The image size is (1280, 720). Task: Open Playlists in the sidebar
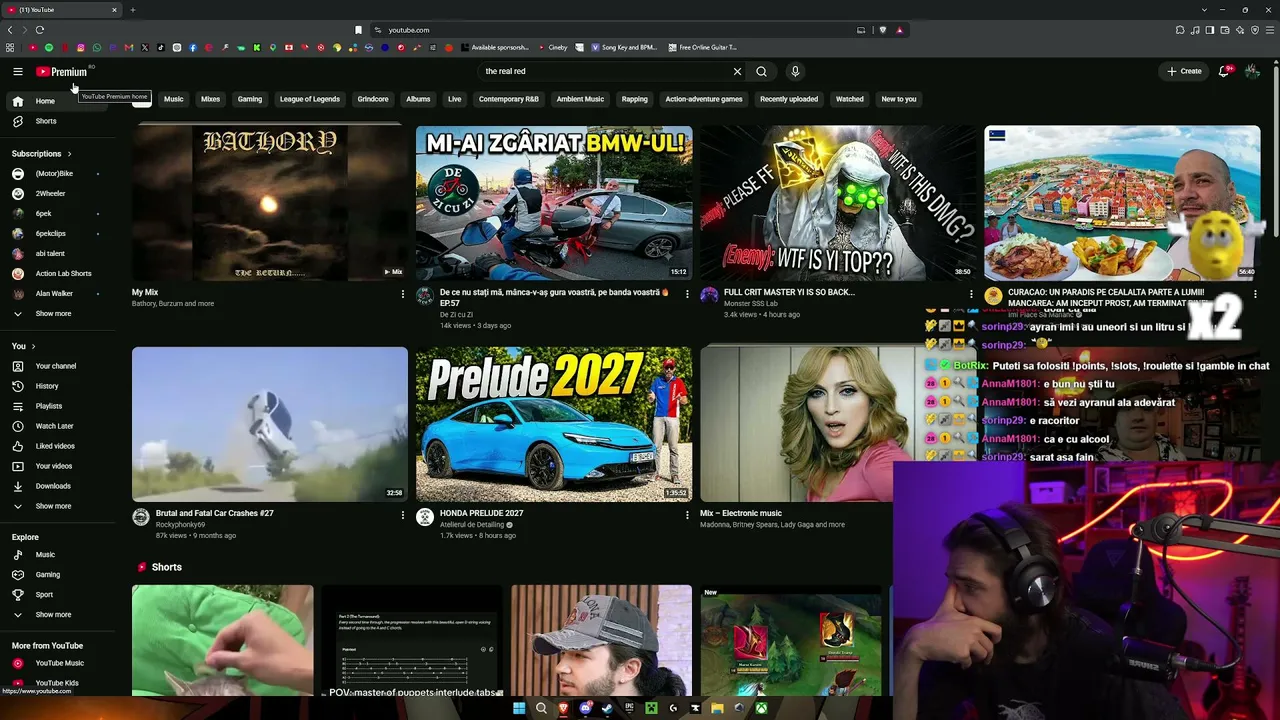(56, 406)
